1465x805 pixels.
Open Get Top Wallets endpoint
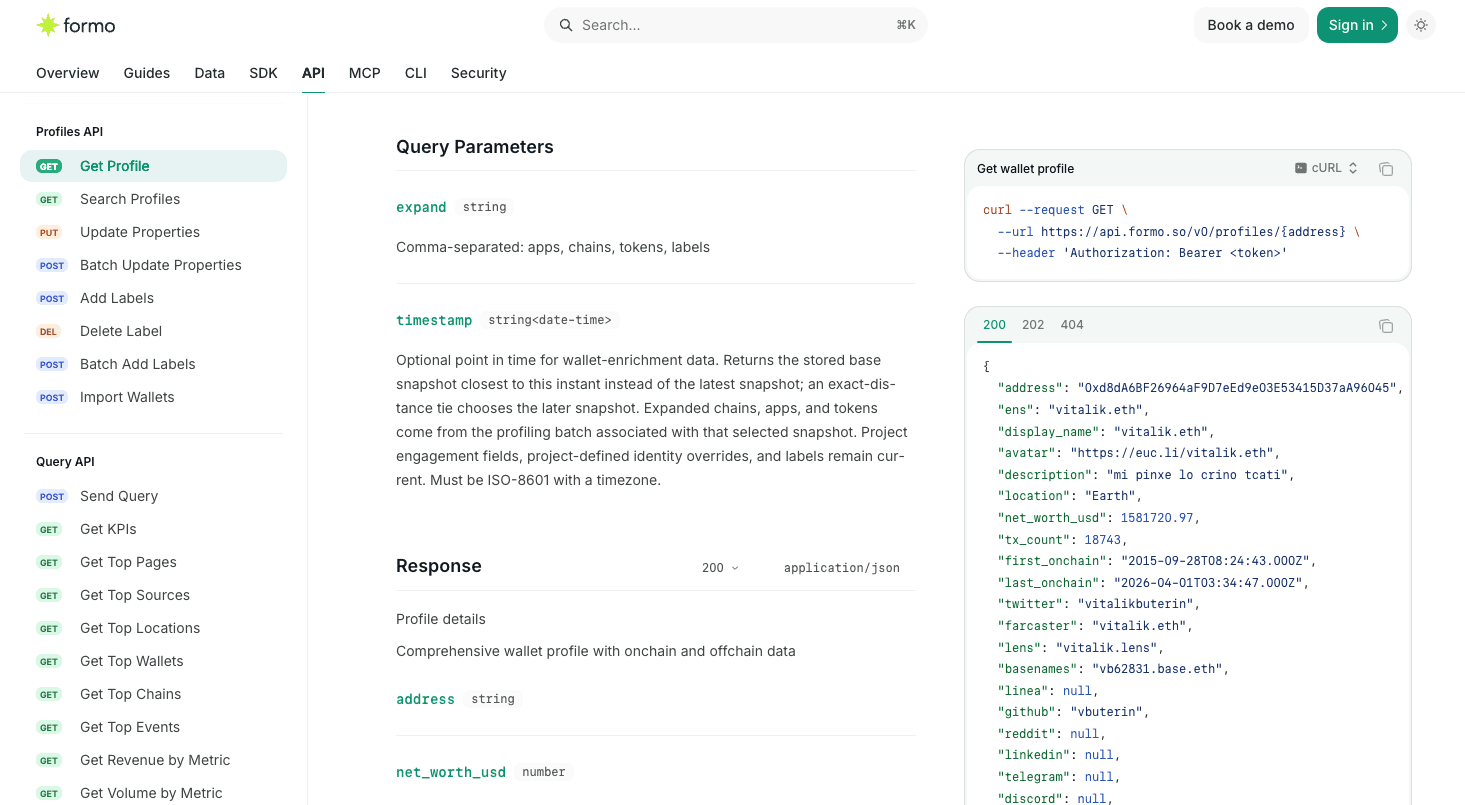pos(154,661)
